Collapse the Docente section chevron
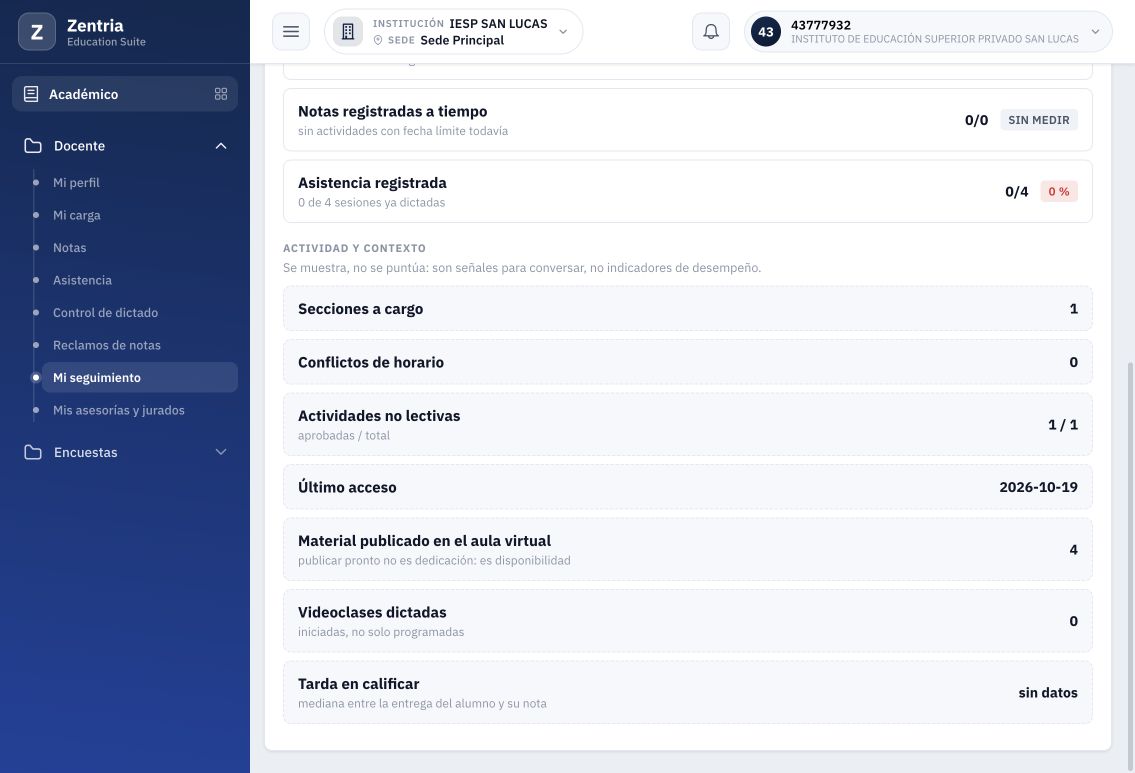The height and width of the screenshot is (773, 1135). pos(221,145)
